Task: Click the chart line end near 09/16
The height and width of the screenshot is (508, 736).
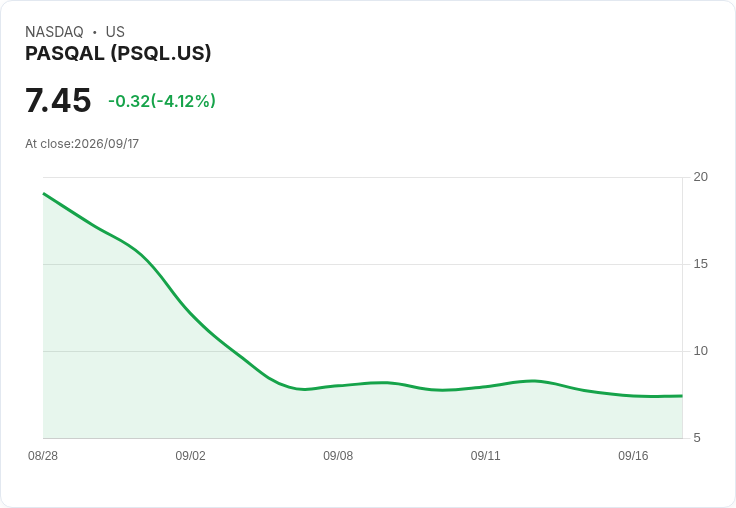Action: [x=682, y=396]
